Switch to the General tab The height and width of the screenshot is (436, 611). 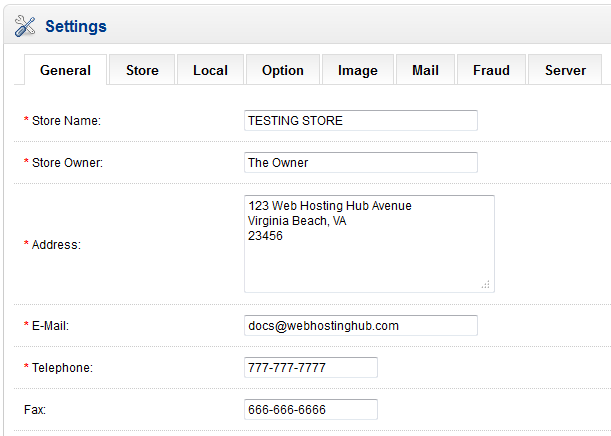65,70
